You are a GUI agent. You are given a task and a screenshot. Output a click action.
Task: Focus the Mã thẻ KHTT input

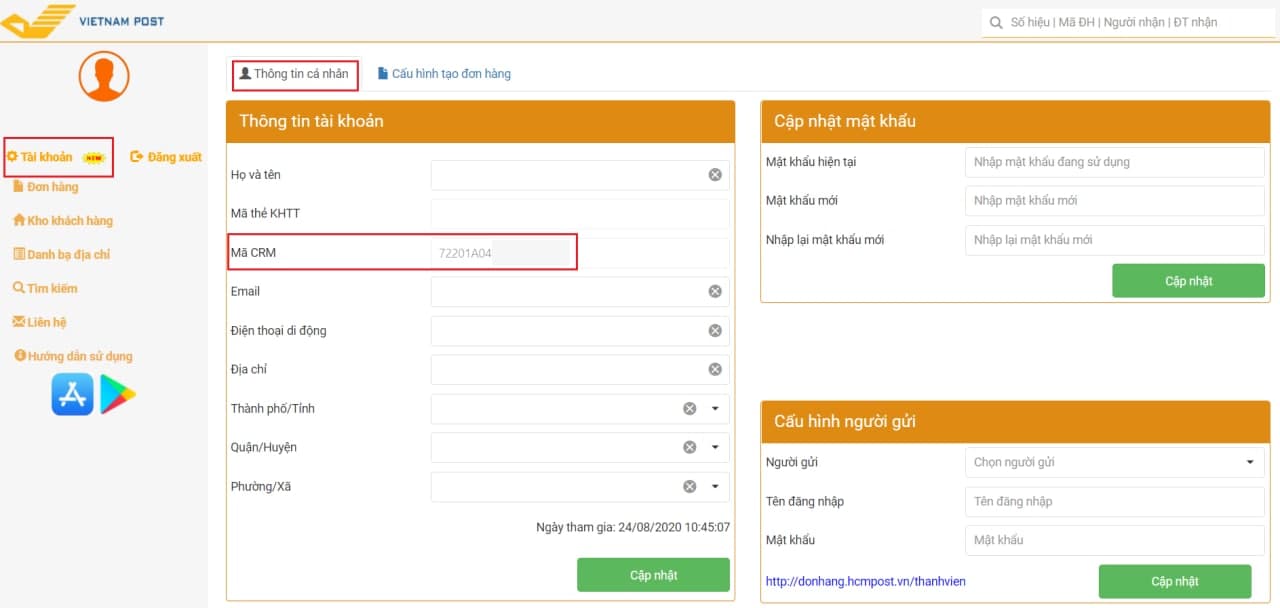point(580,214)
